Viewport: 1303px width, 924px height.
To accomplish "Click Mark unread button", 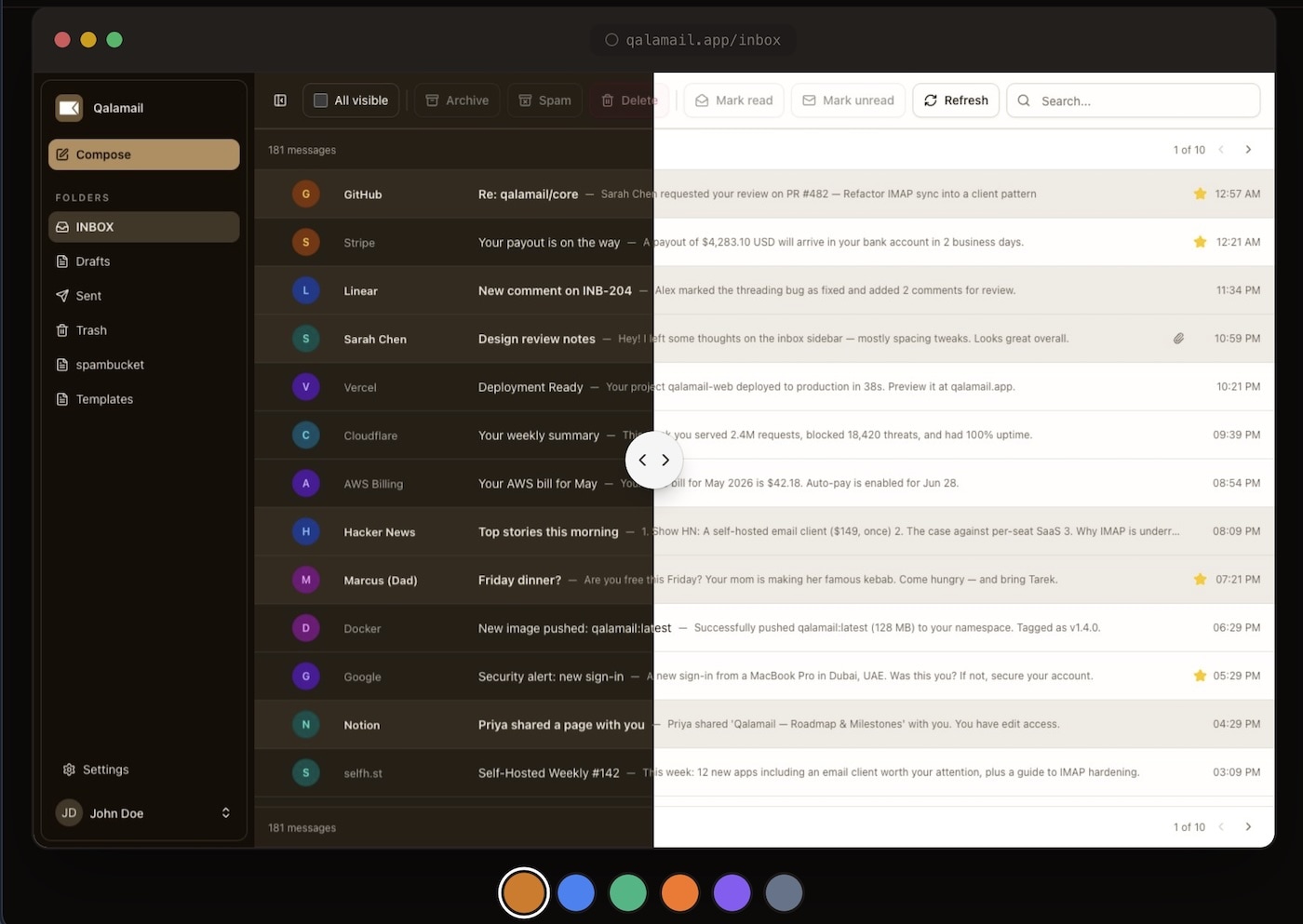I will pos(848,100).
